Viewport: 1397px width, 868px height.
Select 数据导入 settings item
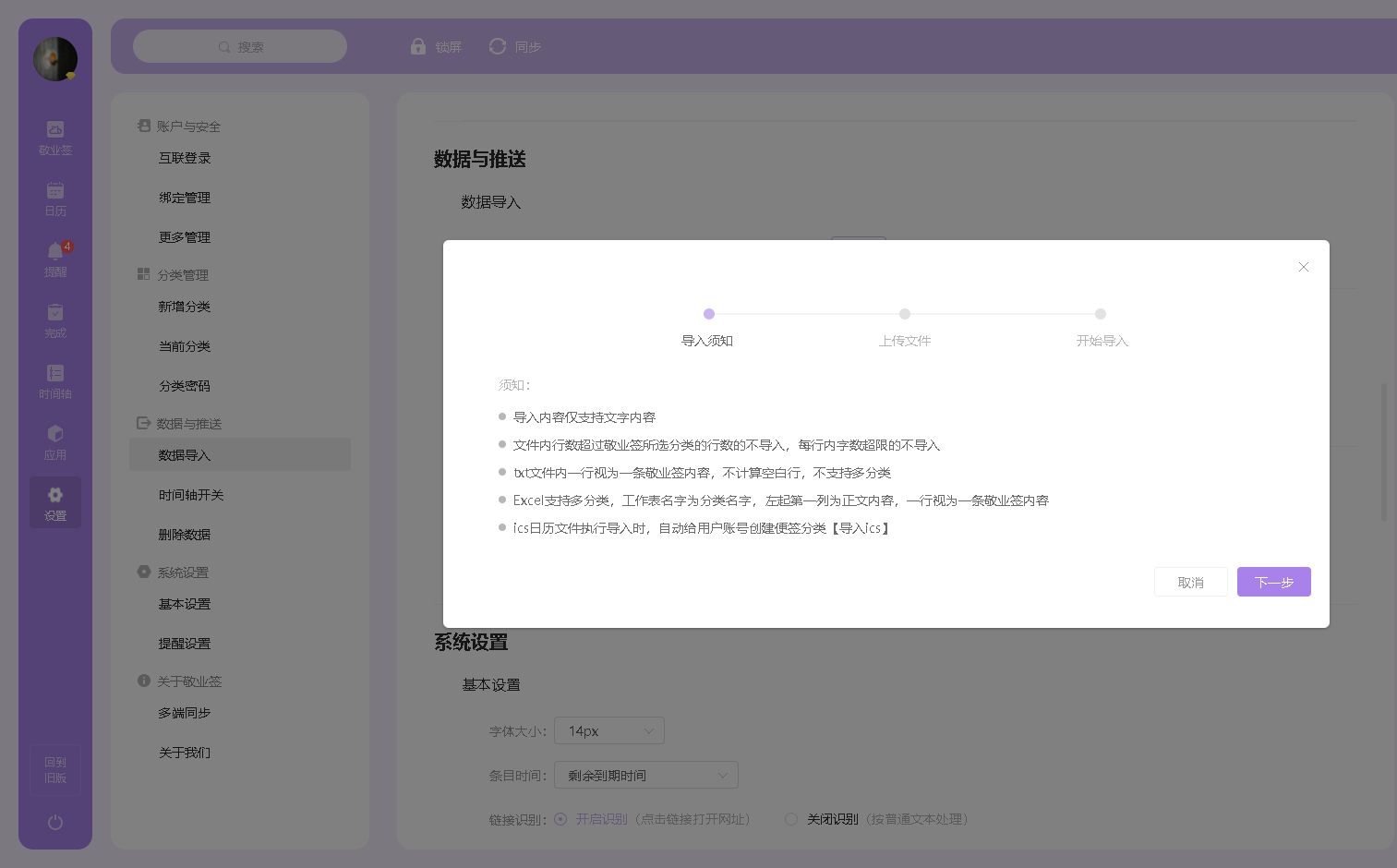pyautogui.click(x=240, y=454)
